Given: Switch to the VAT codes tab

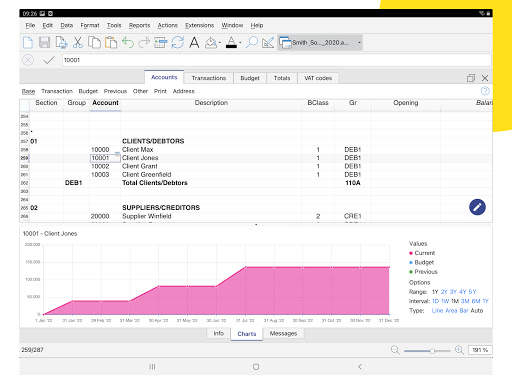Looking at the screenshot, I should [318, 78].
